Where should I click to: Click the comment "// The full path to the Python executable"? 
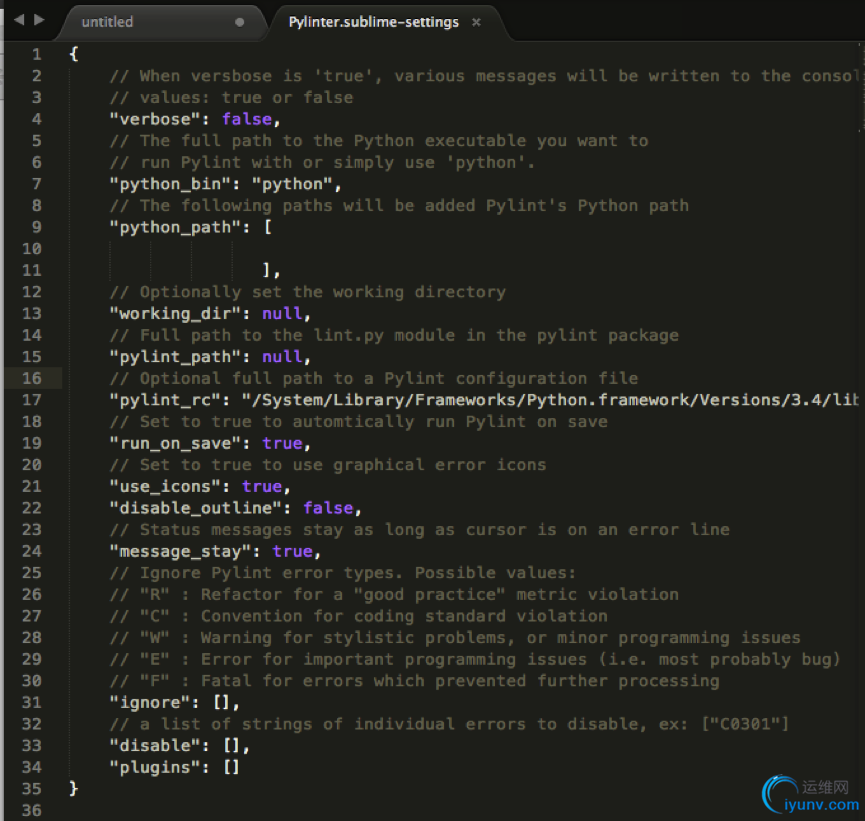[379, 141]
